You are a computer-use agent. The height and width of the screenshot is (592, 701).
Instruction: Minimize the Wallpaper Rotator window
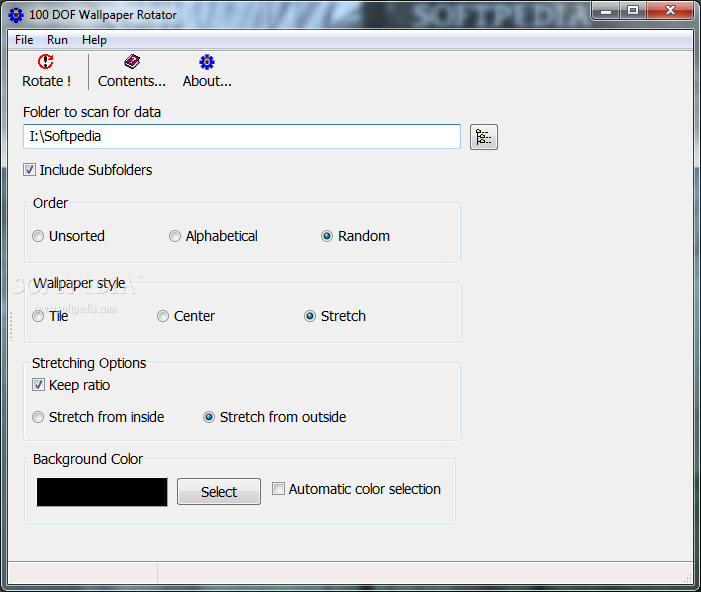(x=606, y=11)
